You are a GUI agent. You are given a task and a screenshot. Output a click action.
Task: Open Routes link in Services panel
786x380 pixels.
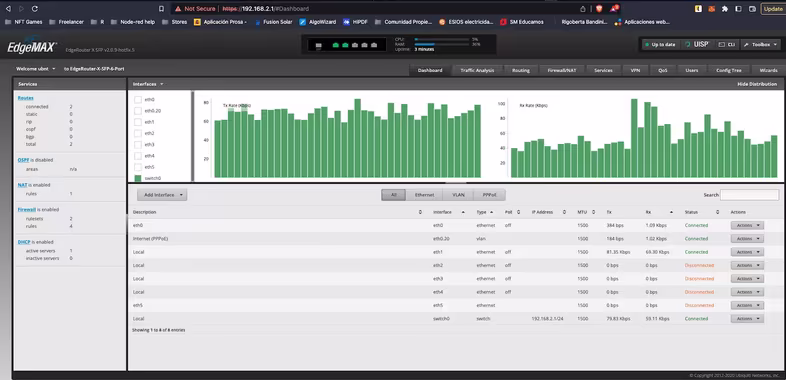click(26, 98)
